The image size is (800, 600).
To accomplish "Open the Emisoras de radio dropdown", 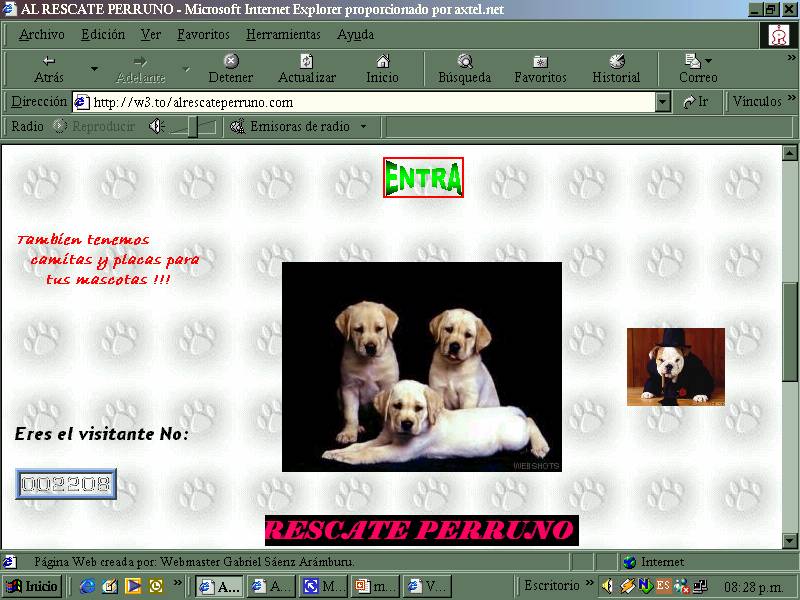I will [x=299, y=127].
